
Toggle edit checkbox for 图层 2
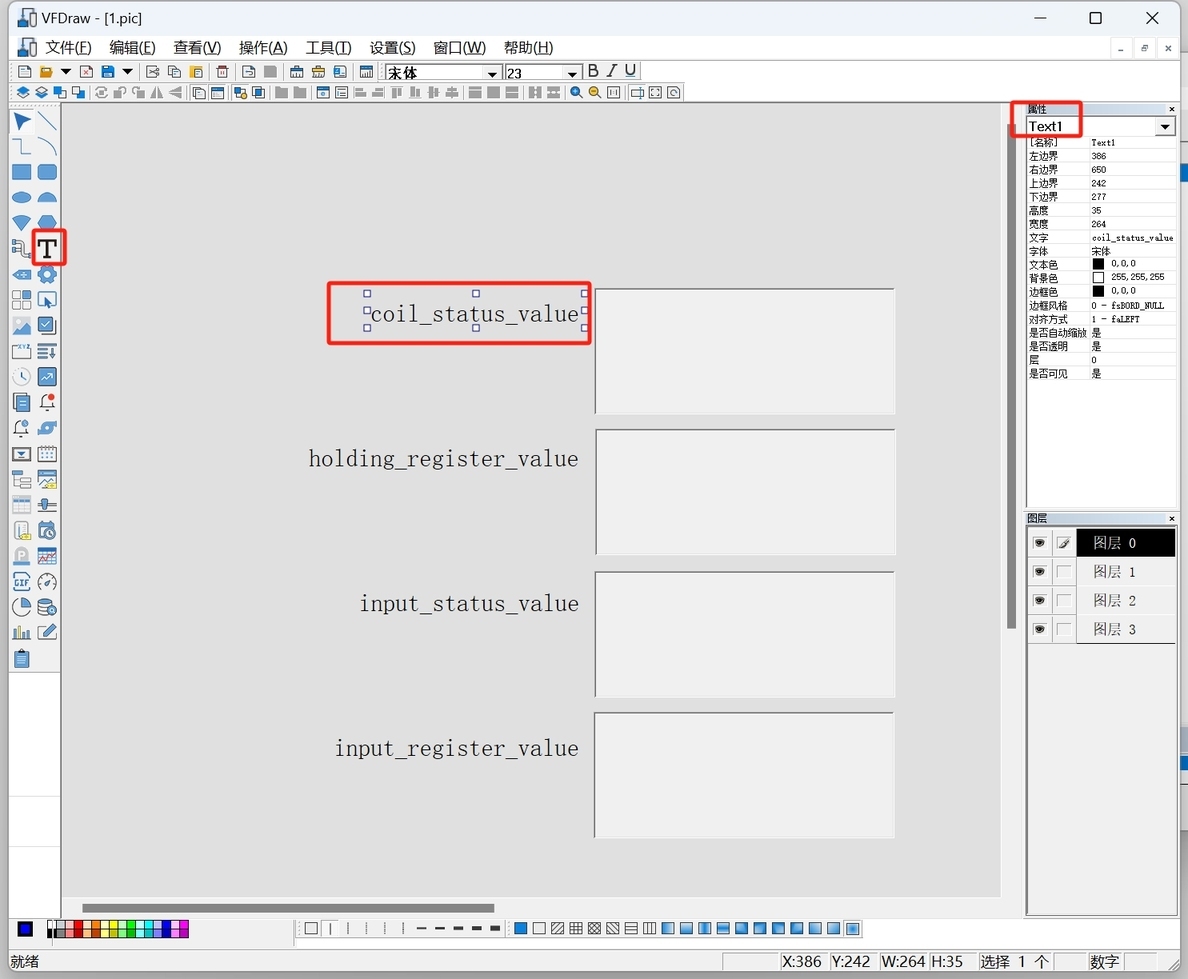[1064, 600]
